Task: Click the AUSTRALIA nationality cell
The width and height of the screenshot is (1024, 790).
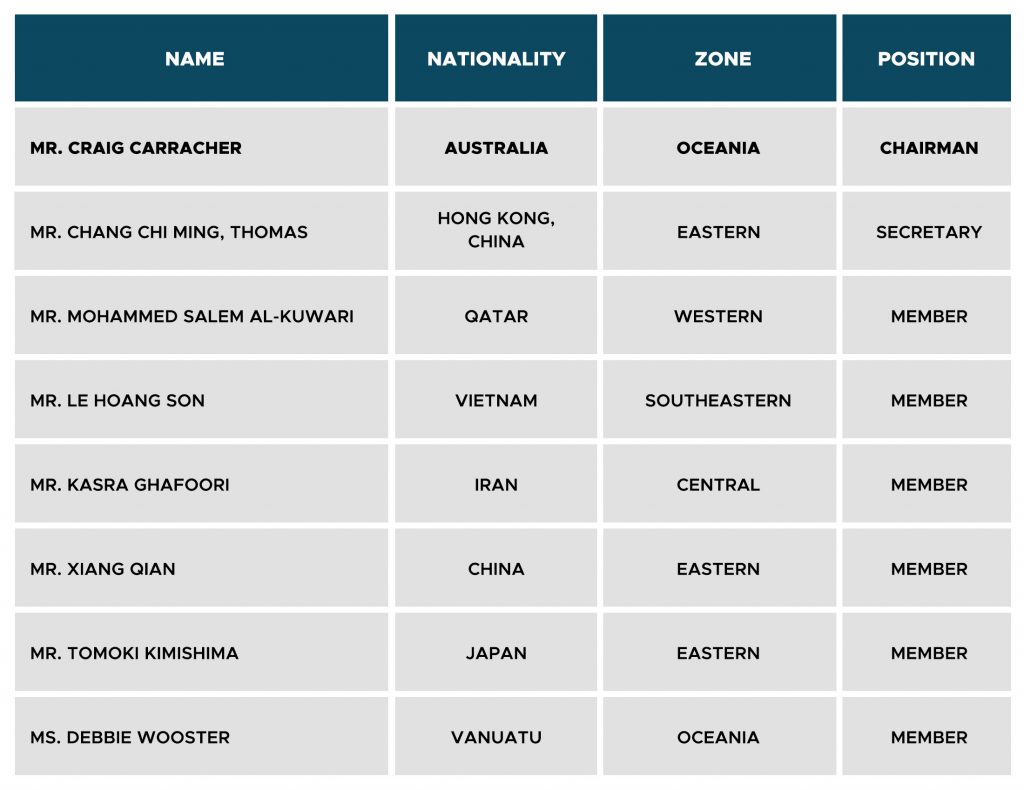Action: (x=496, y=147)
